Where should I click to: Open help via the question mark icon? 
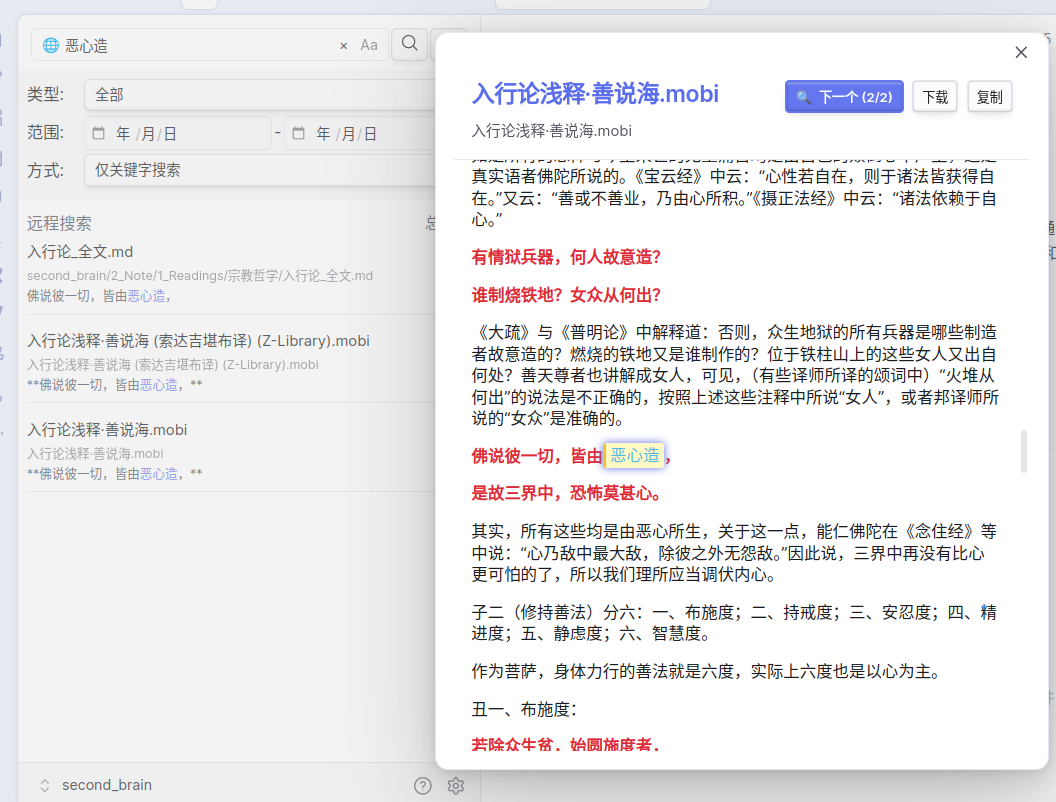tap(422, 786)
